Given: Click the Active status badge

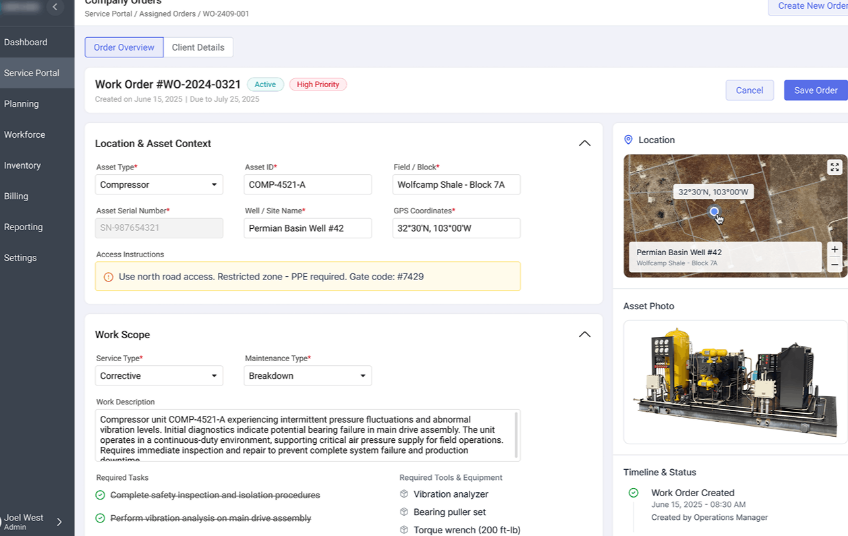Looking at the screenshot, I should coord(265,84).
